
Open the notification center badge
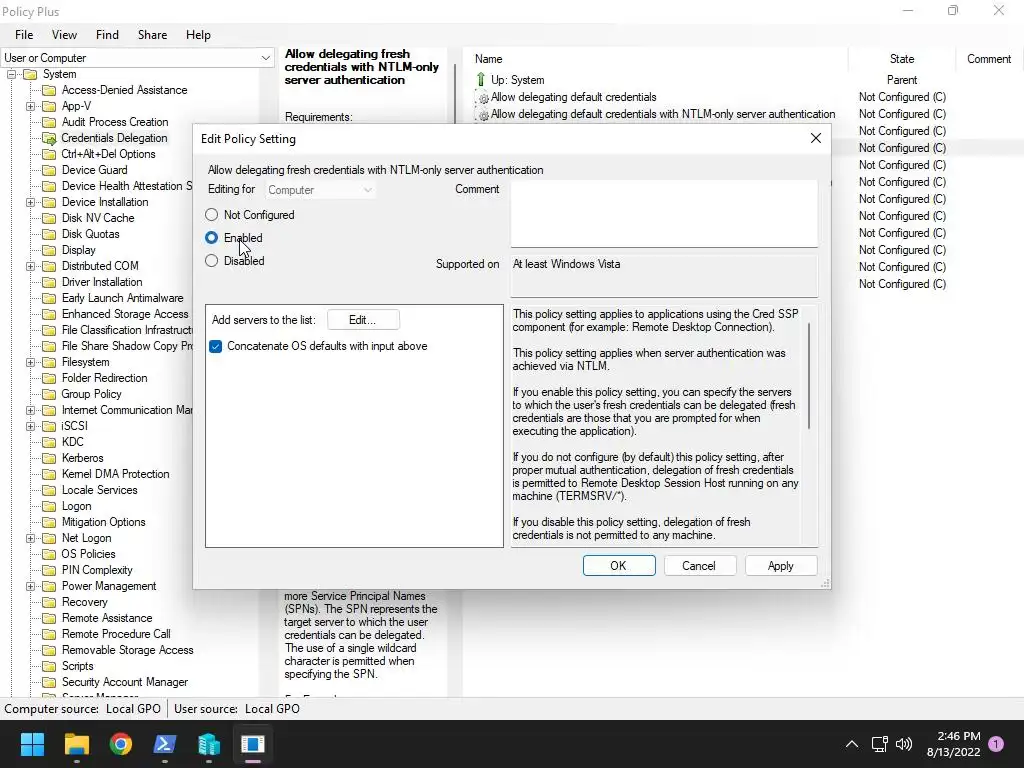996,744
